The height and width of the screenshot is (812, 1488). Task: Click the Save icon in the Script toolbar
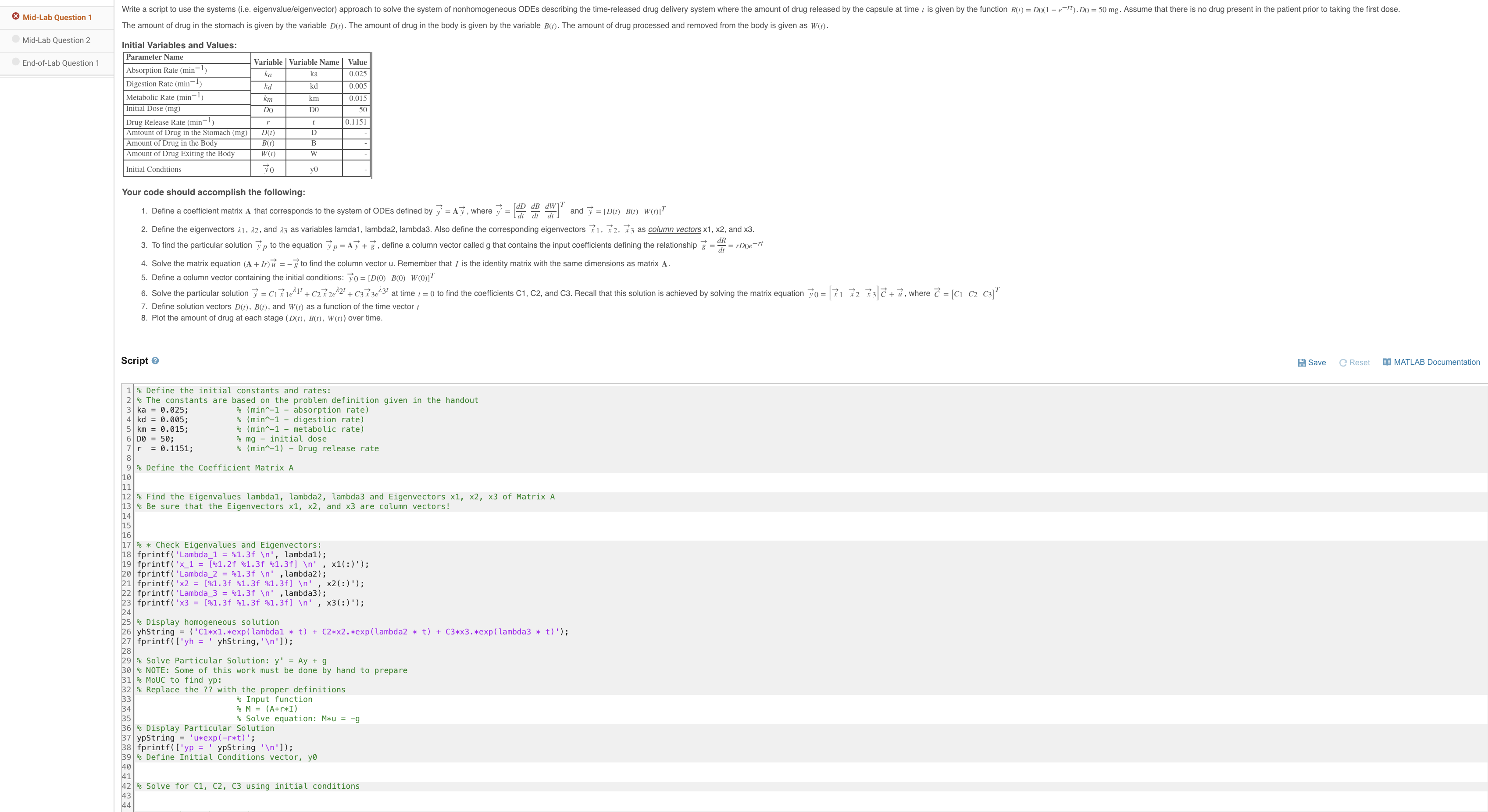pyautogui.click(x=1302, y=362)
